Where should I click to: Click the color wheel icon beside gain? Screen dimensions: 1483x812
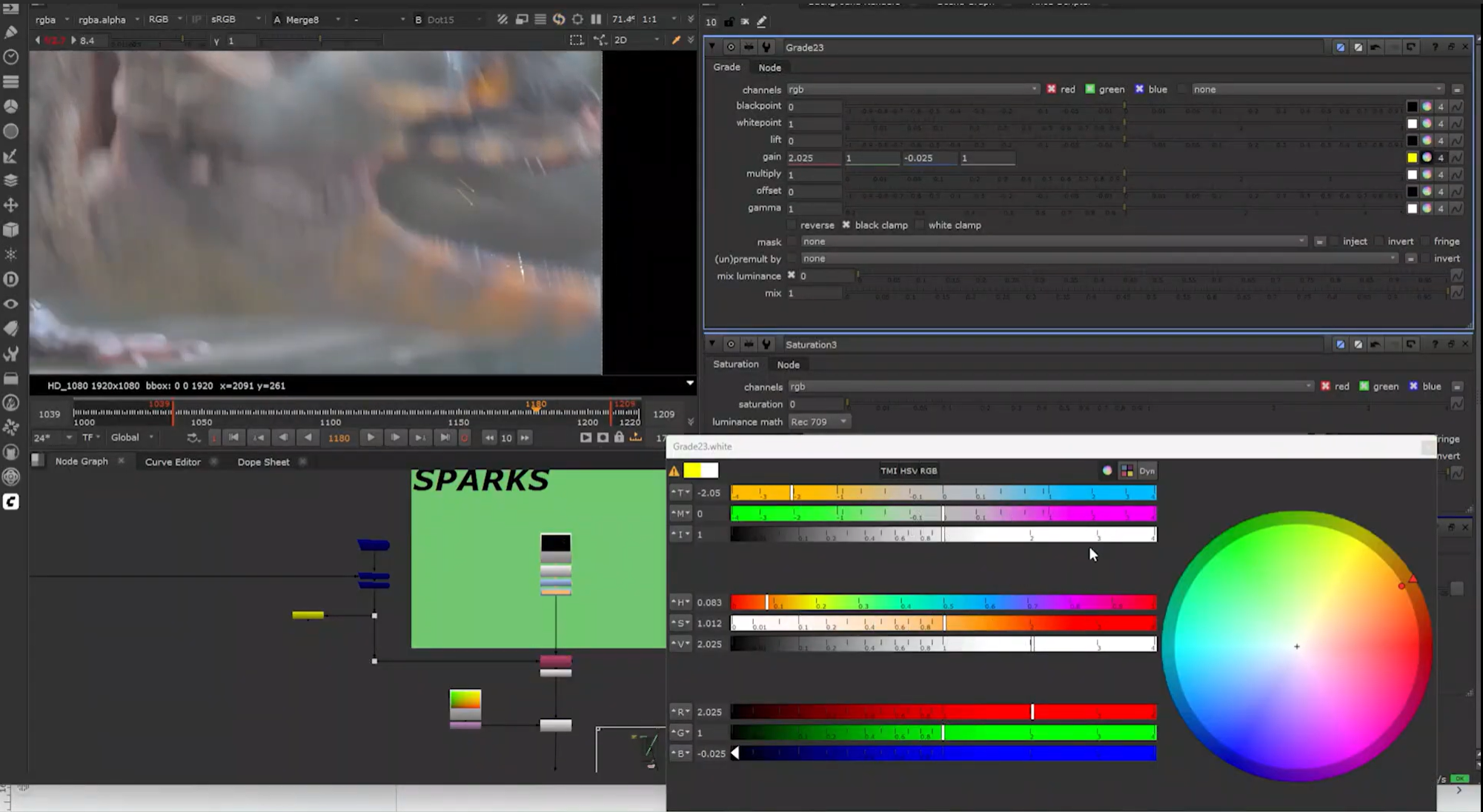[x=1427, y=158]
